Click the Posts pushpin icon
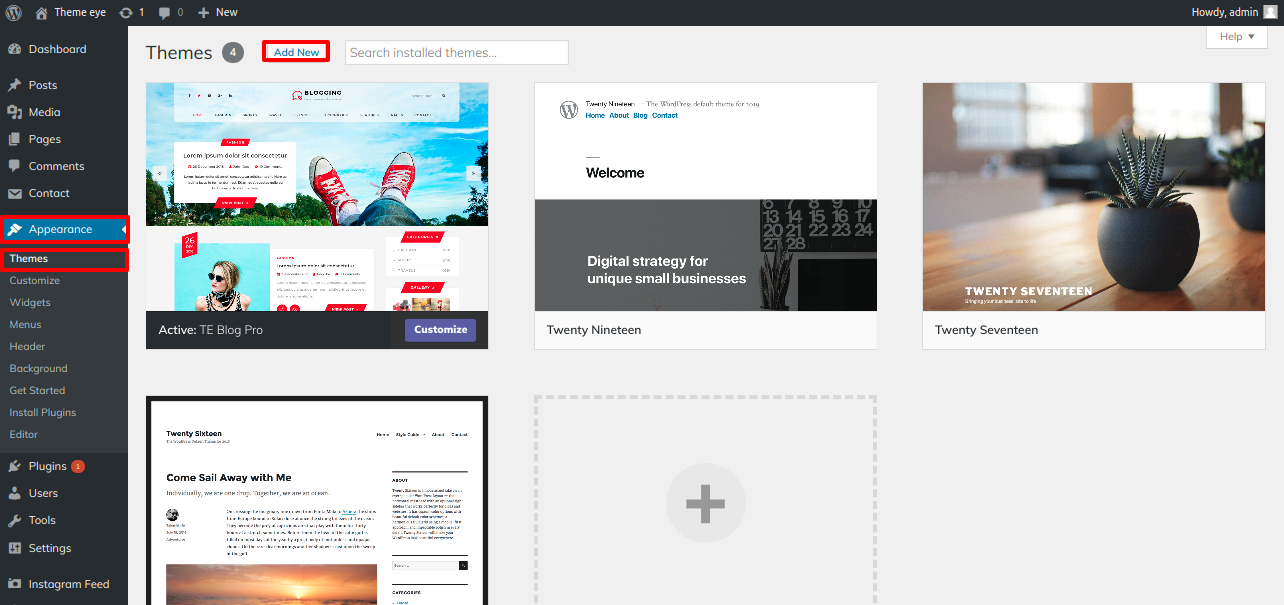Screen dimensions: 1284x605 click(x=14, y=85)
